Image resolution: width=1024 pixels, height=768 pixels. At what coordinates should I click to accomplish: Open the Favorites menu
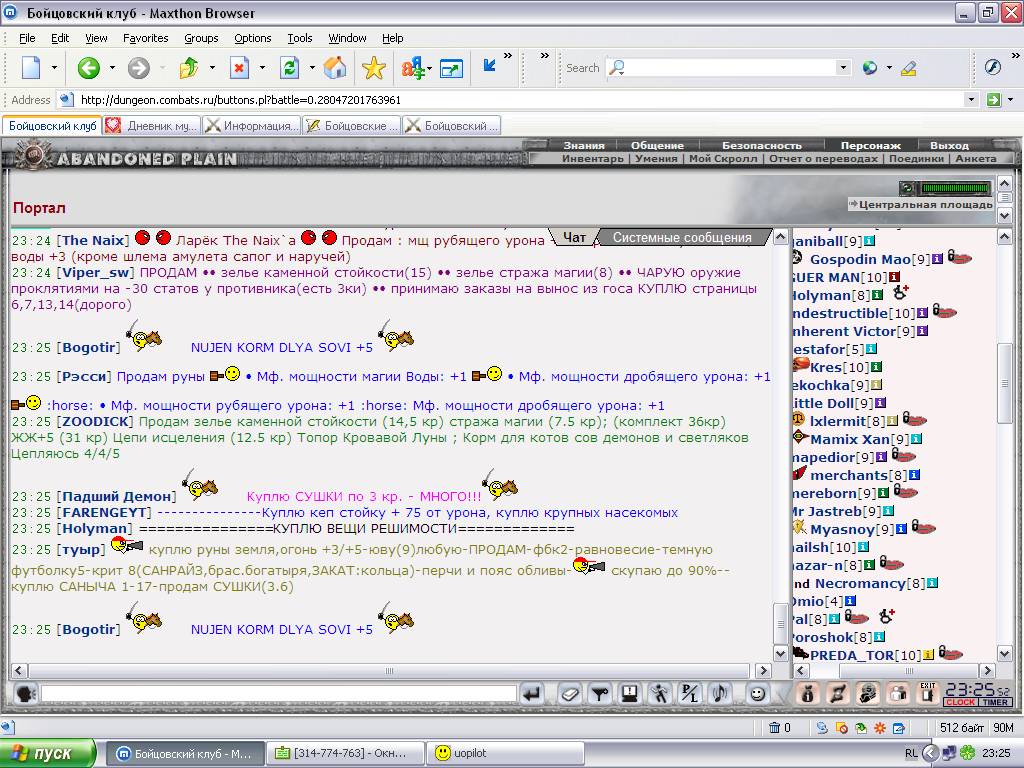tap(146, 38)
